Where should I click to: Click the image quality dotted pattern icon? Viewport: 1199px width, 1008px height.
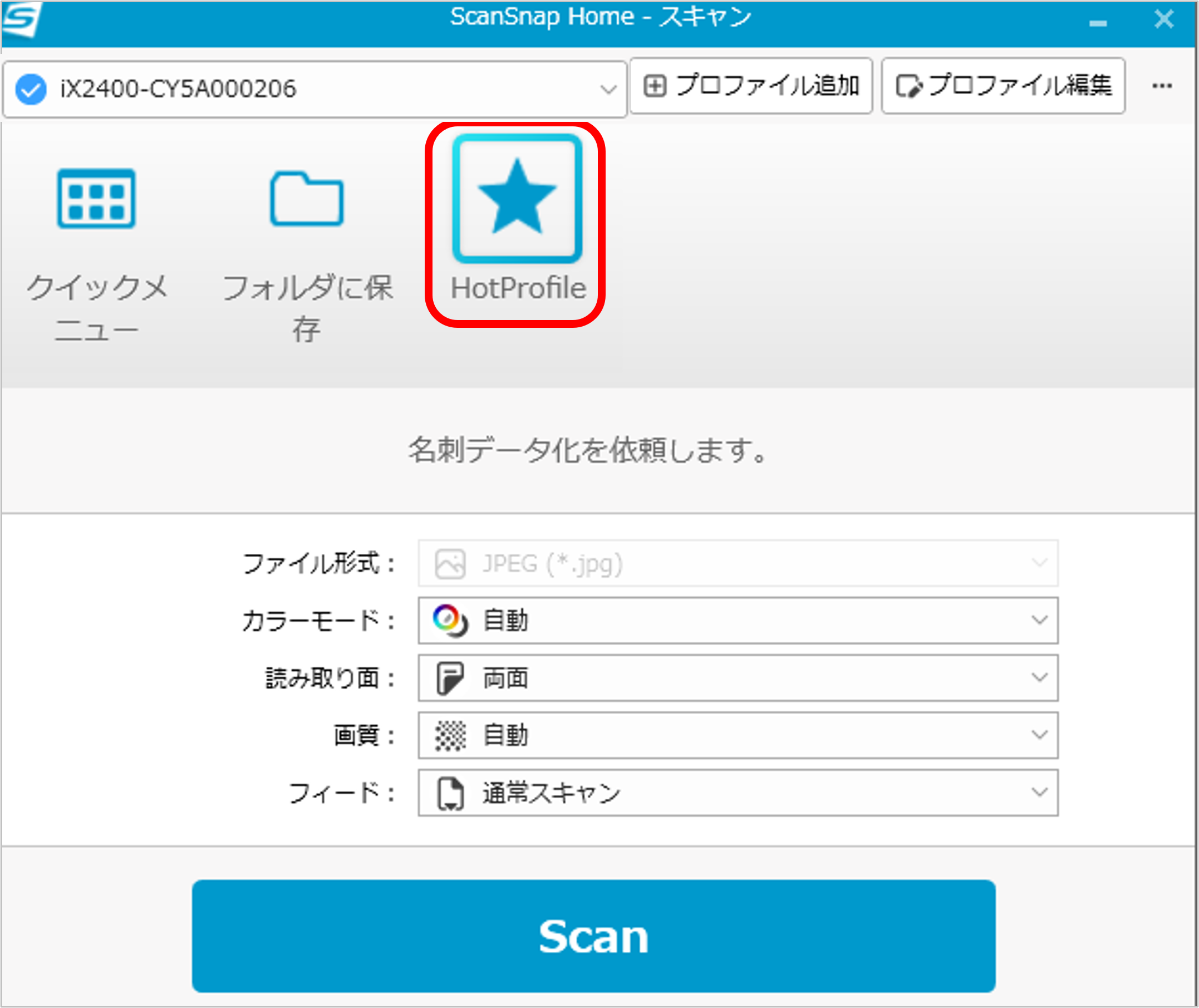[x=450, y=735]
